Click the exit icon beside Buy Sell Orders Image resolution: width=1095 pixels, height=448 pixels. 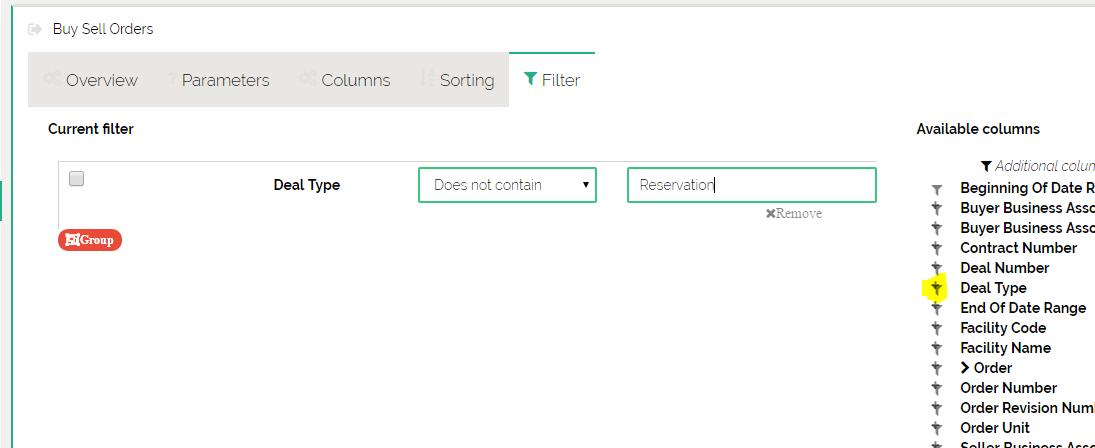tap(35, 30)
